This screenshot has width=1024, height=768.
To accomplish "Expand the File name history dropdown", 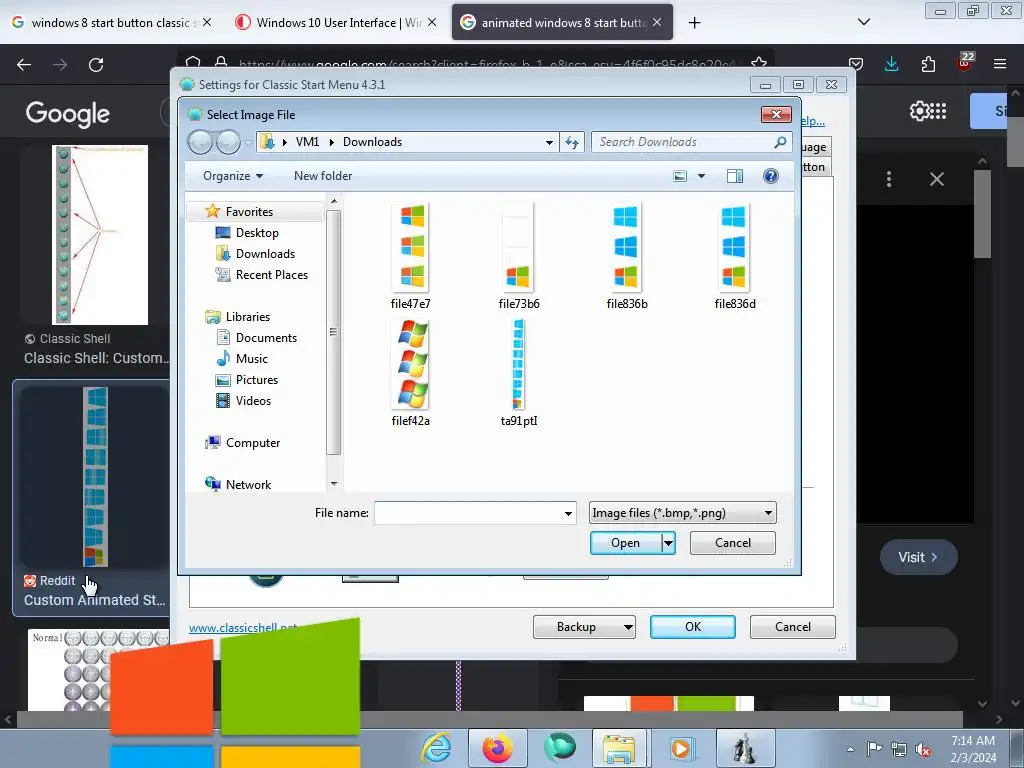I will tap(568, 513).
